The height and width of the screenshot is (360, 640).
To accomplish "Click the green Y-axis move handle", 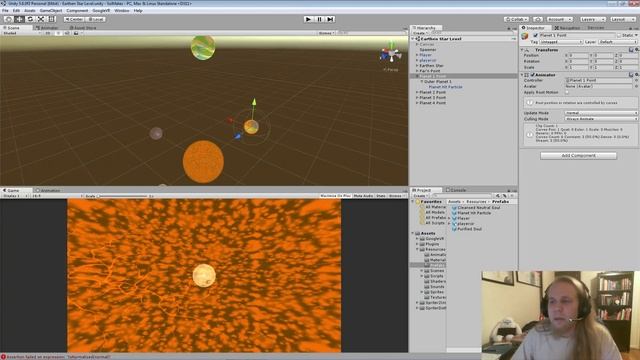I will pos(253,102).
